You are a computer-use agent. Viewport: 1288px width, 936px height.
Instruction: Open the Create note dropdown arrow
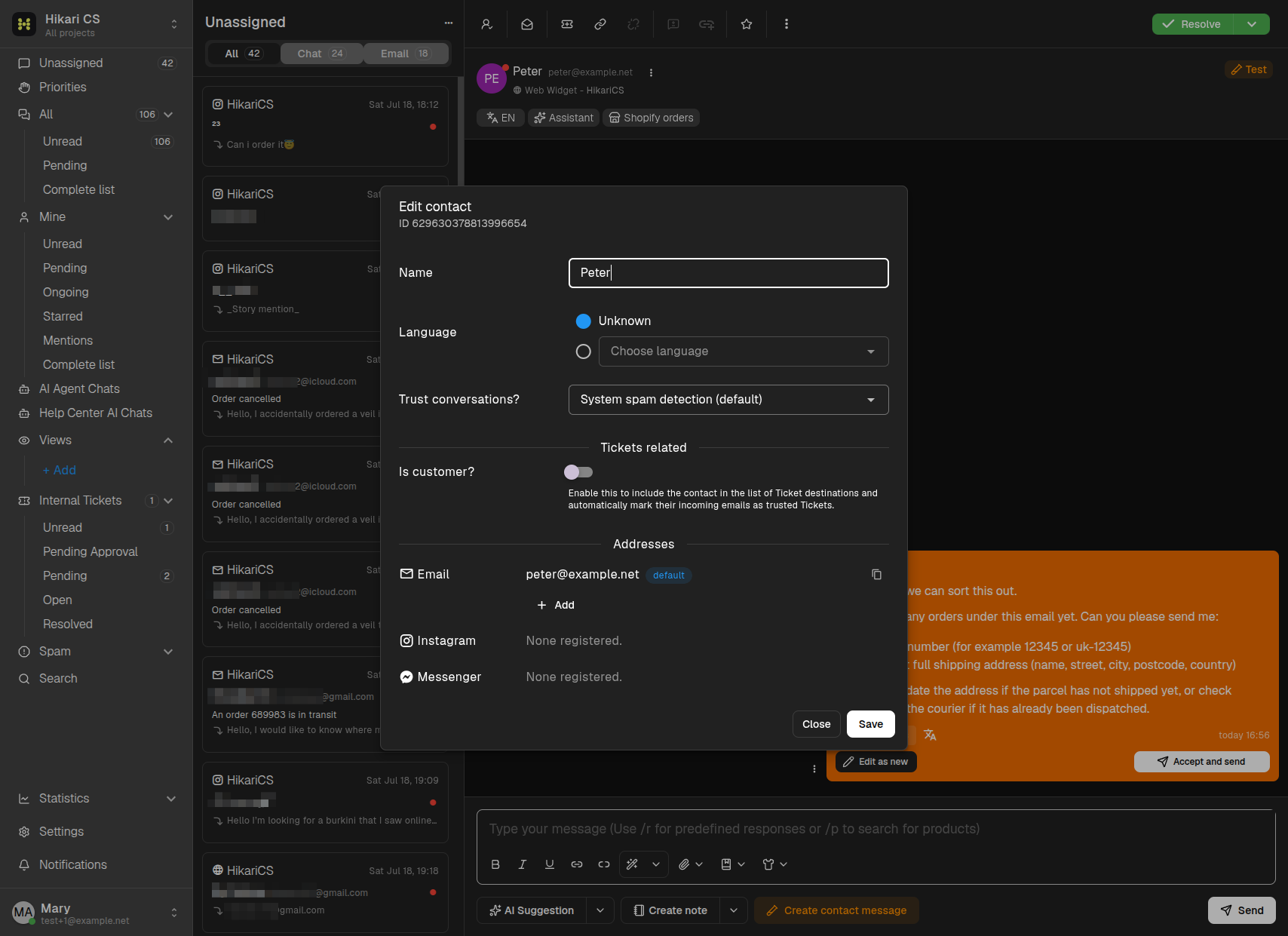coord(734,910)
